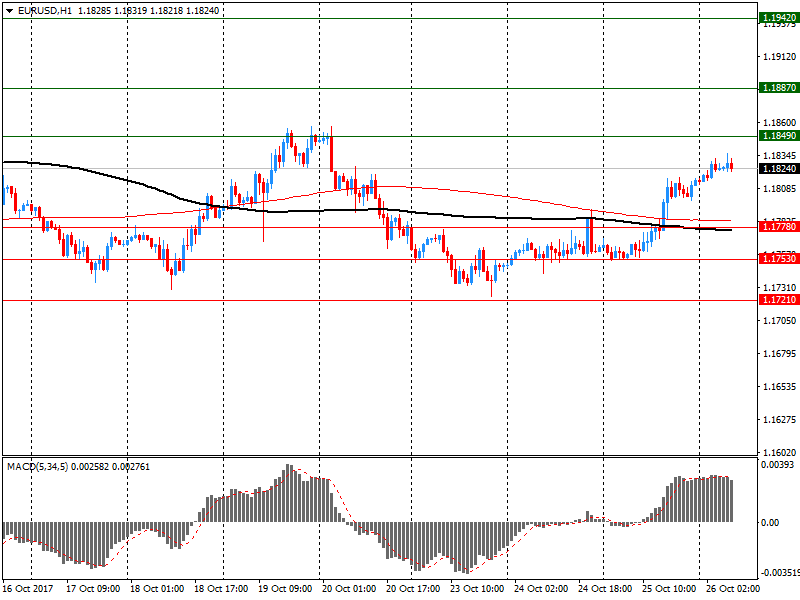Click the 18 Oct 01:00 time label
Screen dimensions: 800x600
pyautogui.click(x=157, y=589)
